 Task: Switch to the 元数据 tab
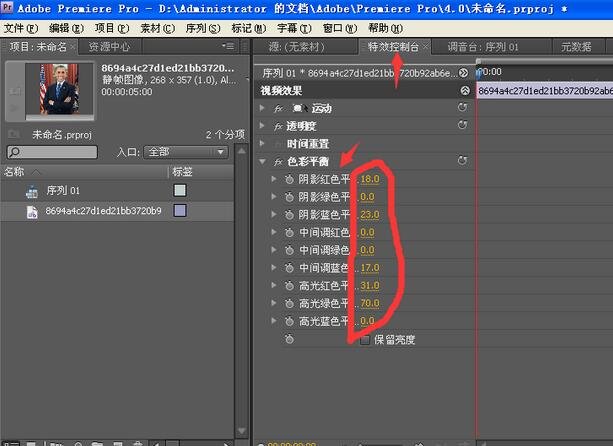(576, 47)
